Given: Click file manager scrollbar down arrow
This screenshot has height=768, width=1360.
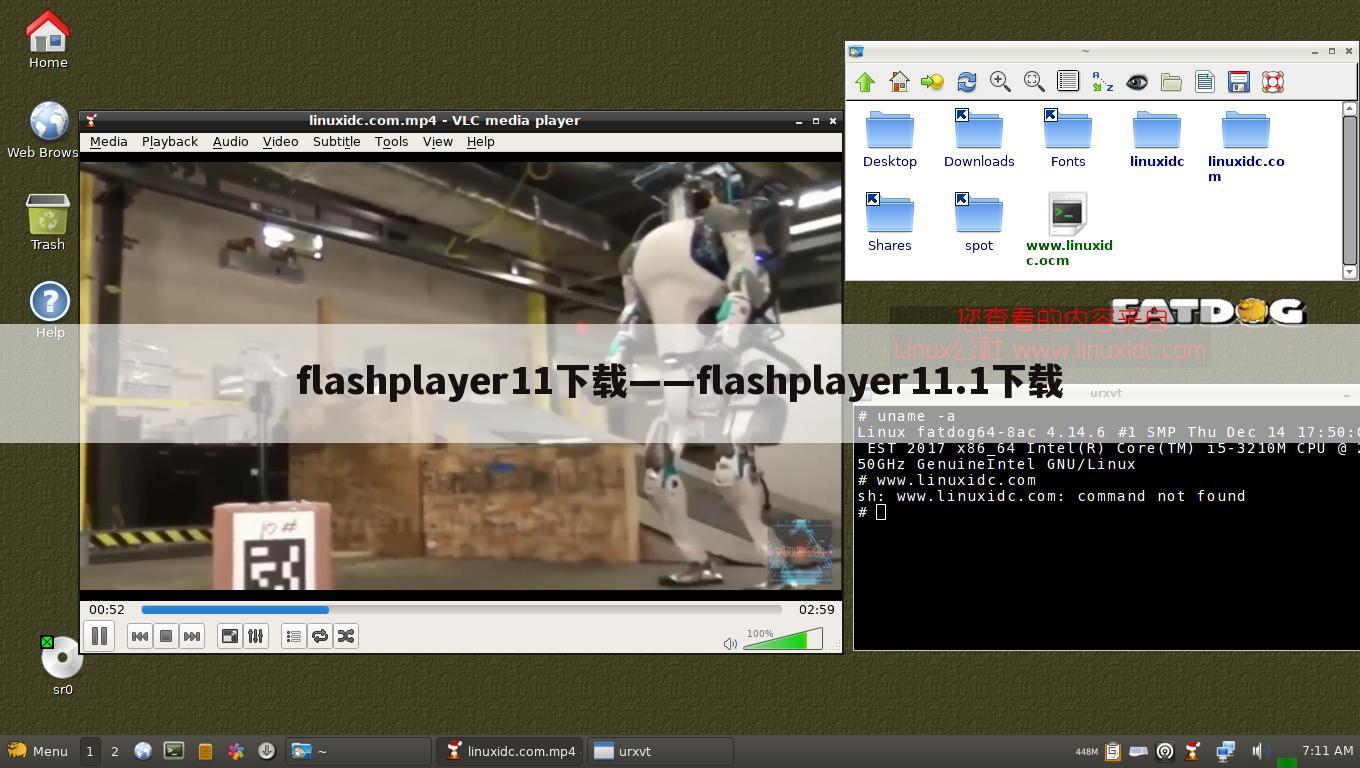Looking at the screenshot, I should (1349, 272).
